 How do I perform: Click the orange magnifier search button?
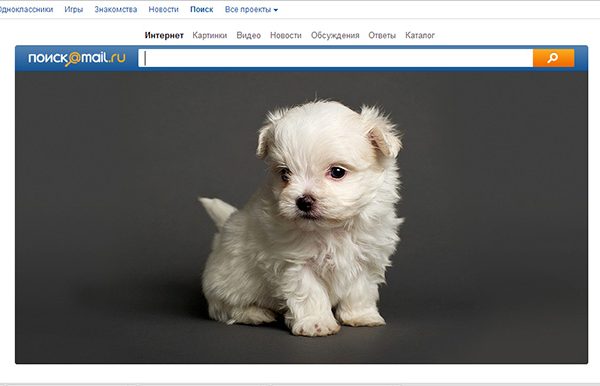click(x=553, y=58)
